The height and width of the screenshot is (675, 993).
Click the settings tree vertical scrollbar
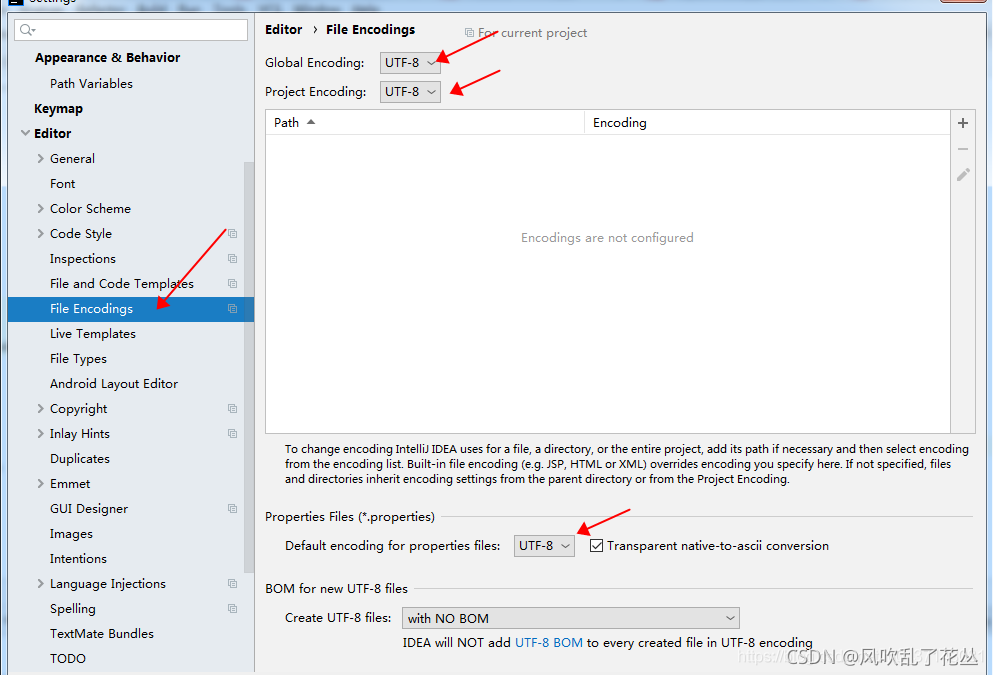pyautogui.click(x=249, y=367)
